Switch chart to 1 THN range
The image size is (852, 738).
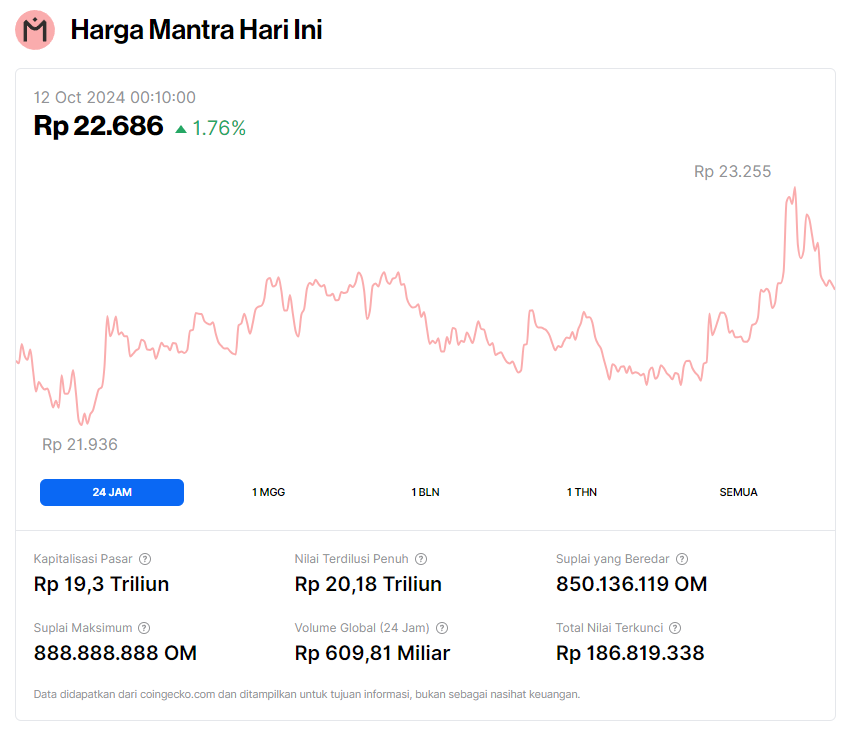pyautogui.click(x=581, y=492)
